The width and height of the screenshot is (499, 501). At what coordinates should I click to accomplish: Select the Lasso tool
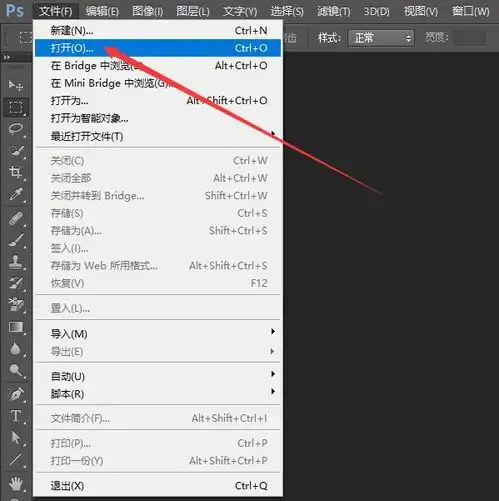[x=16, y=129]
